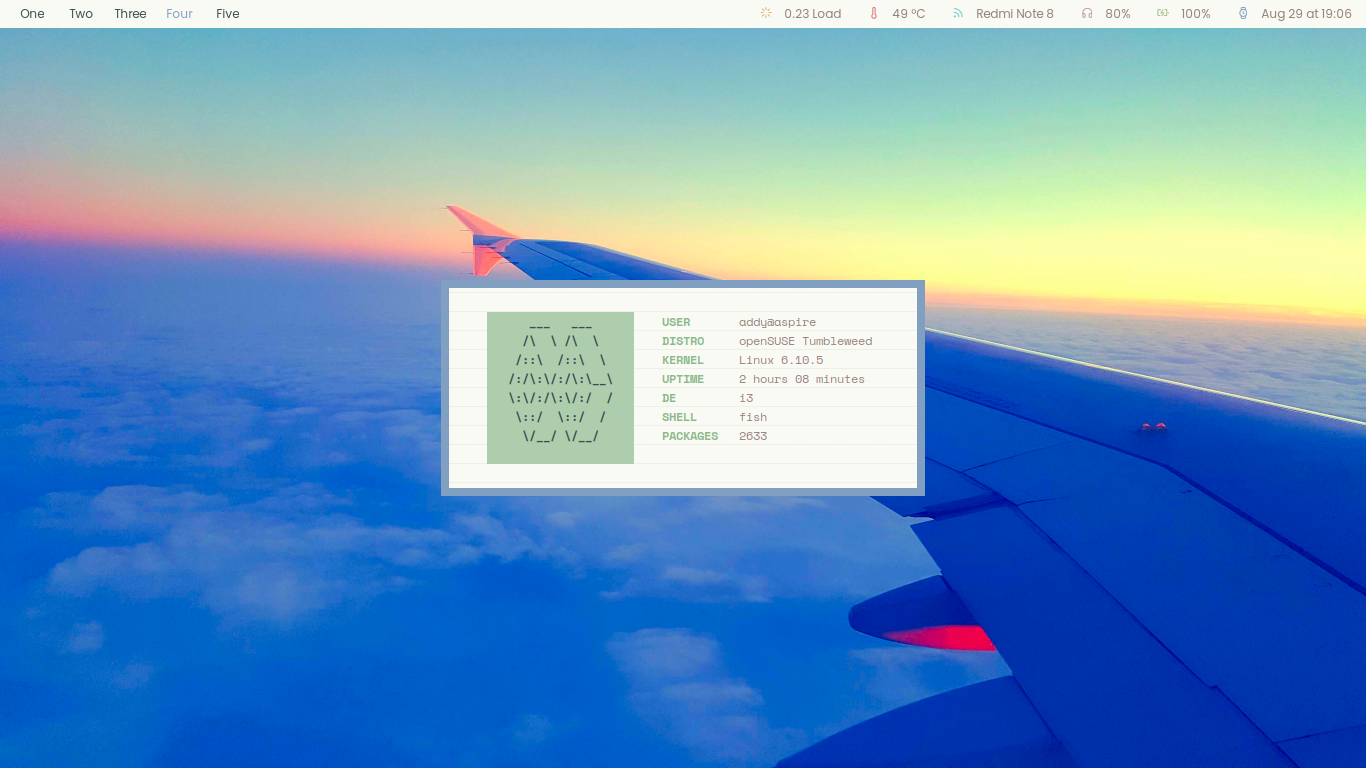Click the Aug 29 at 19:06 clock
The image size is (1366, 768).
pos(1306,14)
